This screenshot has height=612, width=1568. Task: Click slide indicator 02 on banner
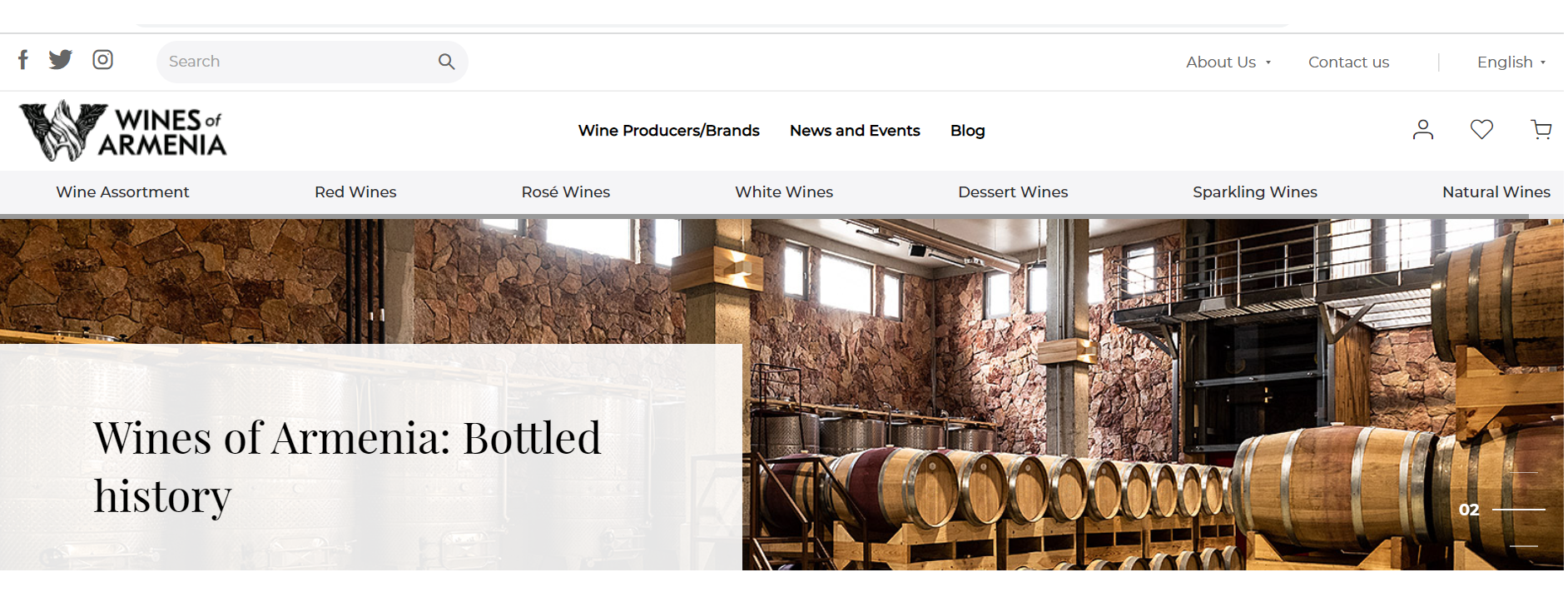point(1469,510)
